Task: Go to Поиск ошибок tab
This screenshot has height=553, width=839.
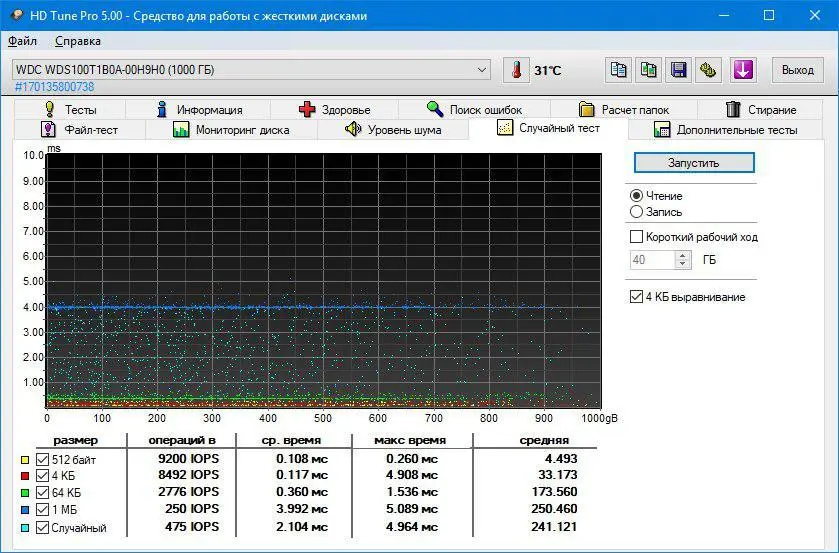Action: 474,110
